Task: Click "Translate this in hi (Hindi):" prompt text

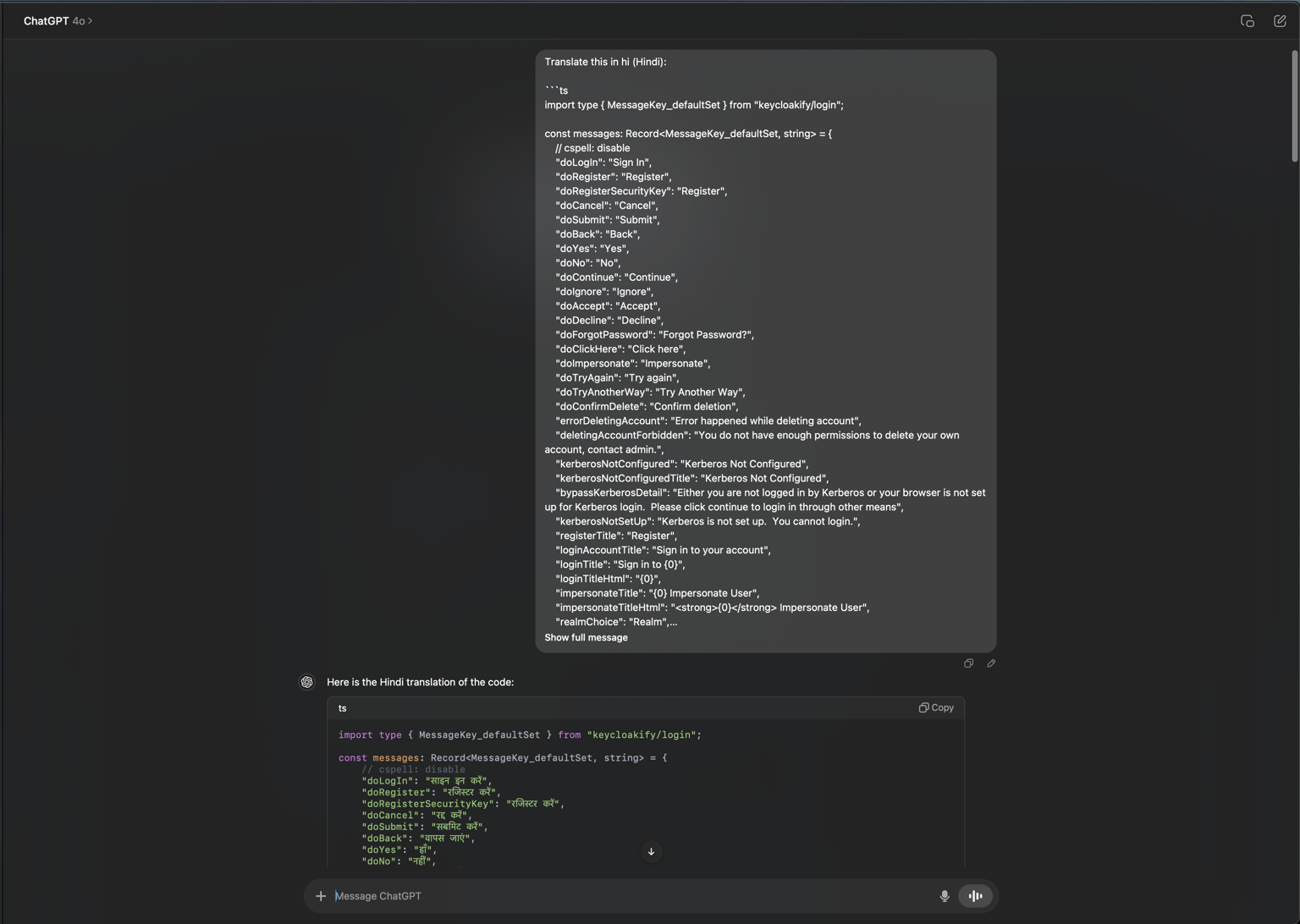Action: (x=605, y=62)
